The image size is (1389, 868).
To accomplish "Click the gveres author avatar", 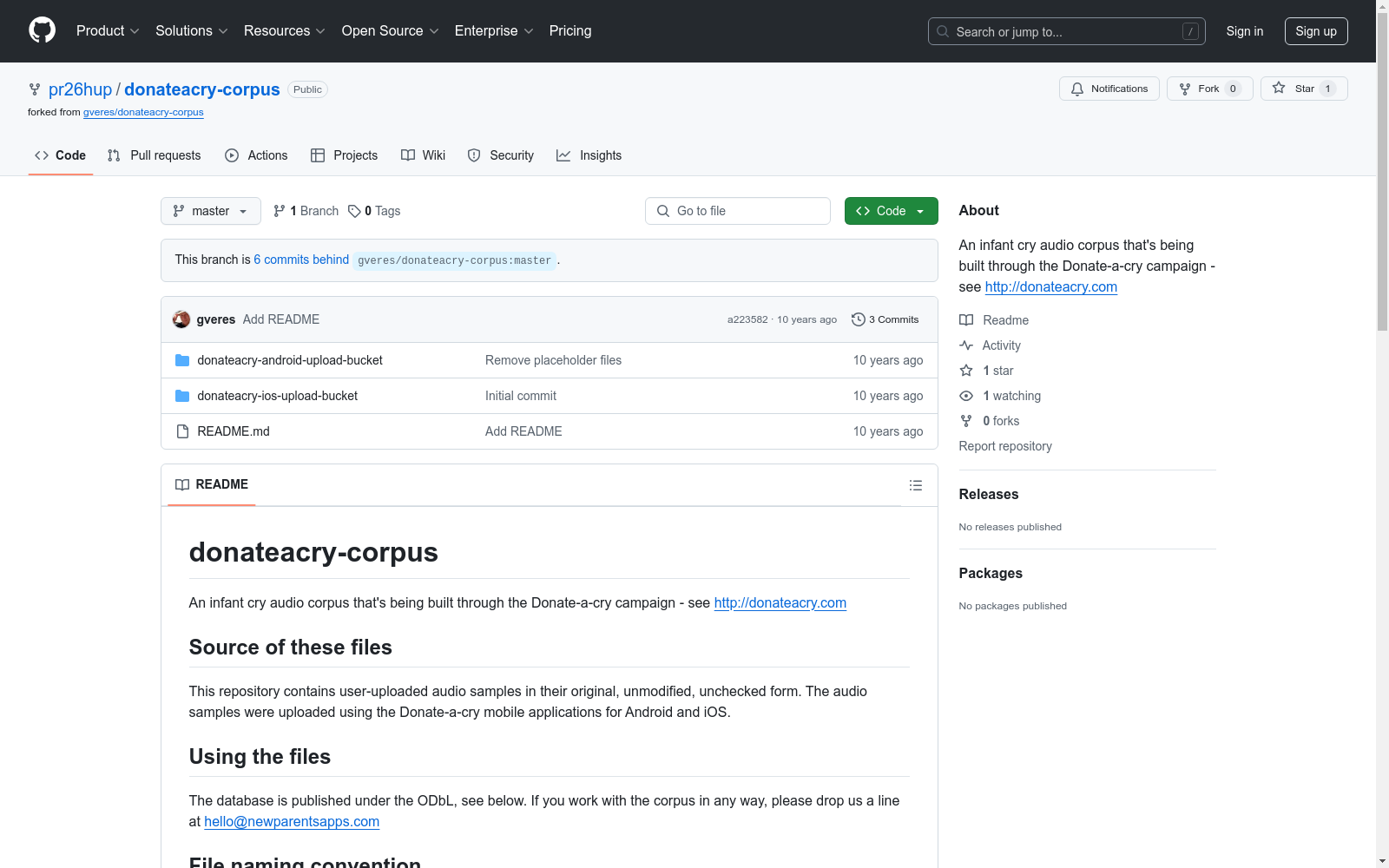I will (x=181, y=319).
